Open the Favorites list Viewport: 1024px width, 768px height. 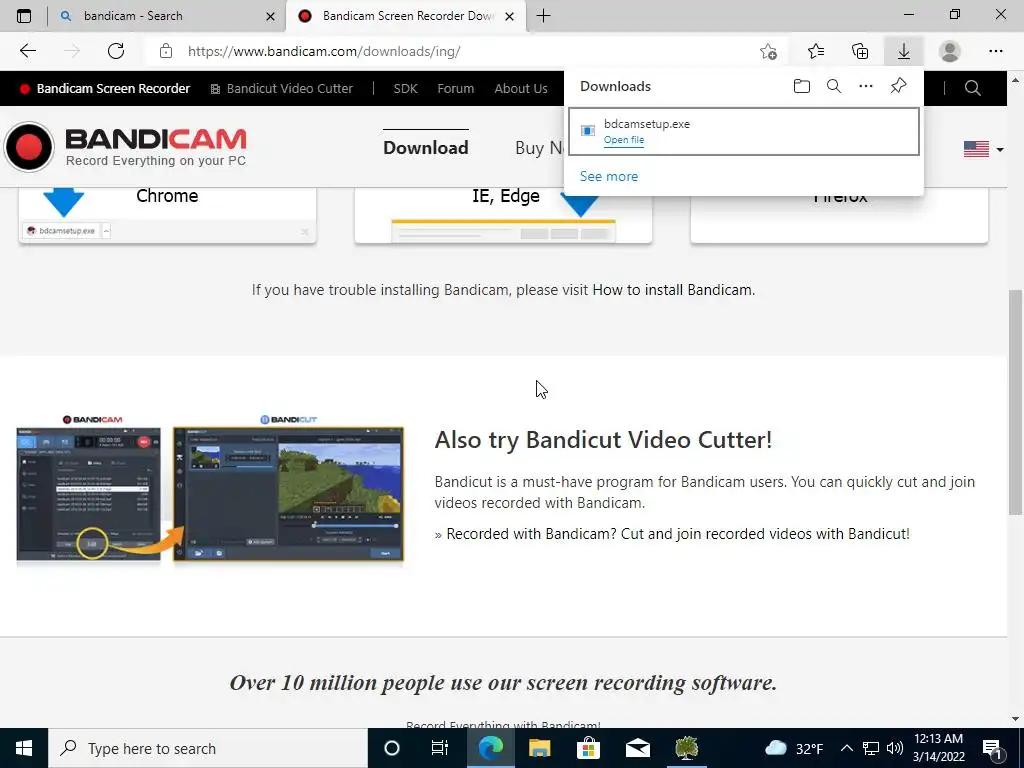pos(816,51)
